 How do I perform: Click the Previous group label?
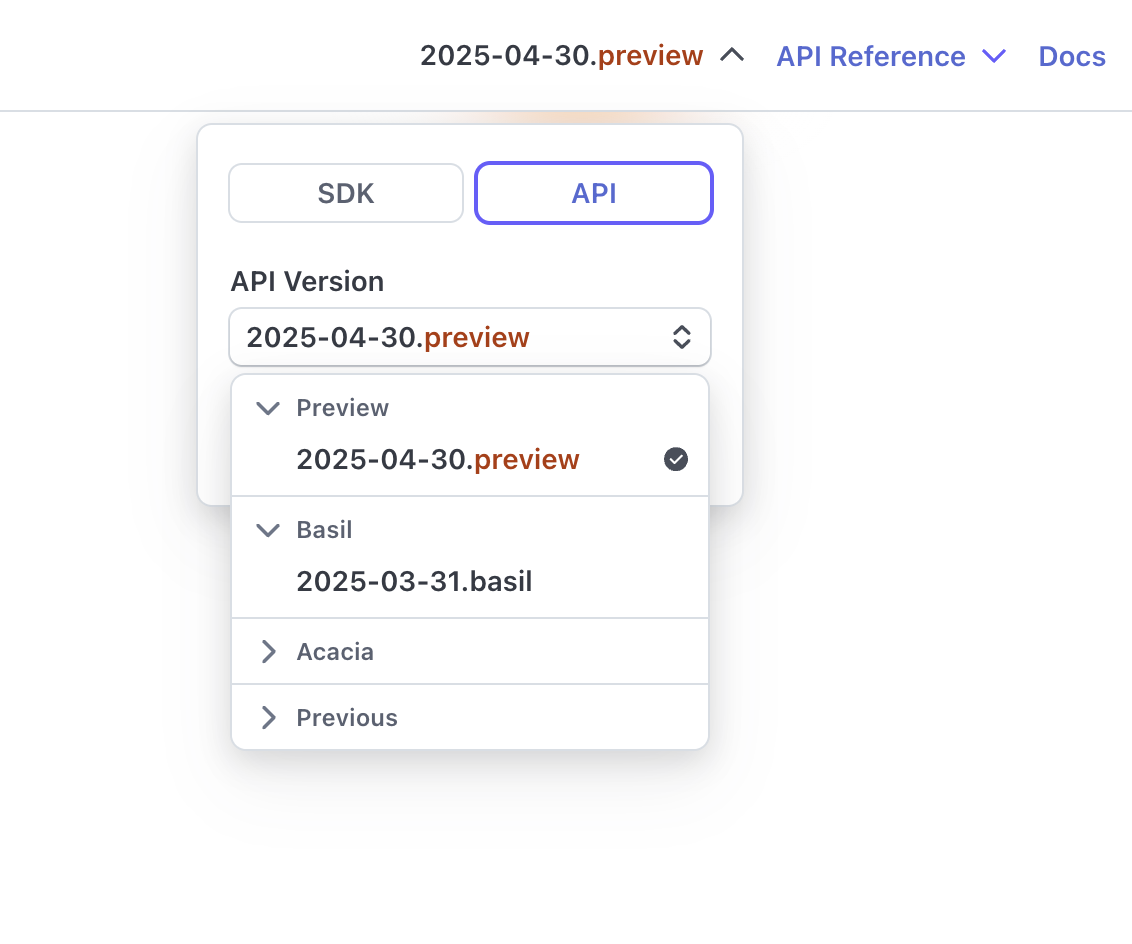(347, 718)
